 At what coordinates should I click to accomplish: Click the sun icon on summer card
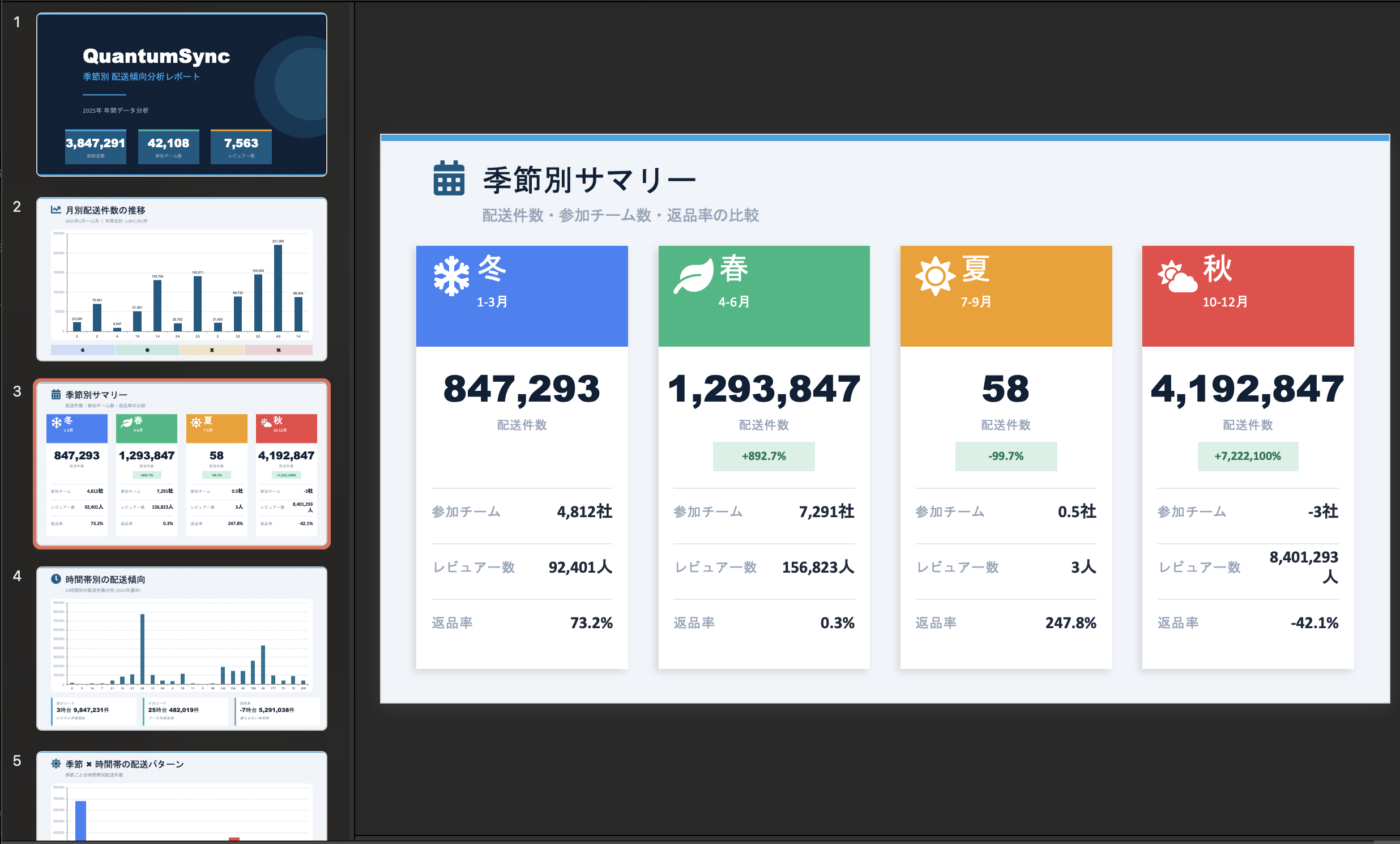coord(934,276)
